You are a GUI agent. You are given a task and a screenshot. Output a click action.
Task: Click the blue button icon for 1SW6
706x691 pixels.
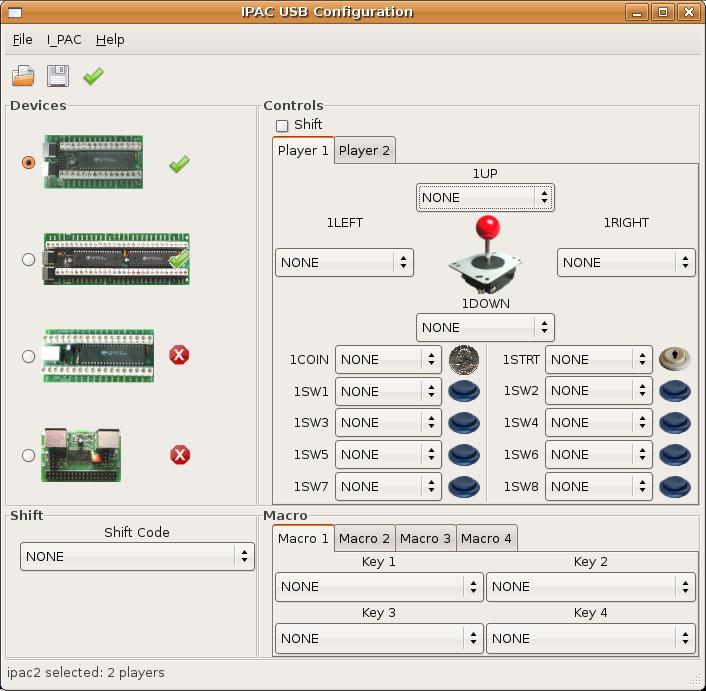tap(674, 455)
